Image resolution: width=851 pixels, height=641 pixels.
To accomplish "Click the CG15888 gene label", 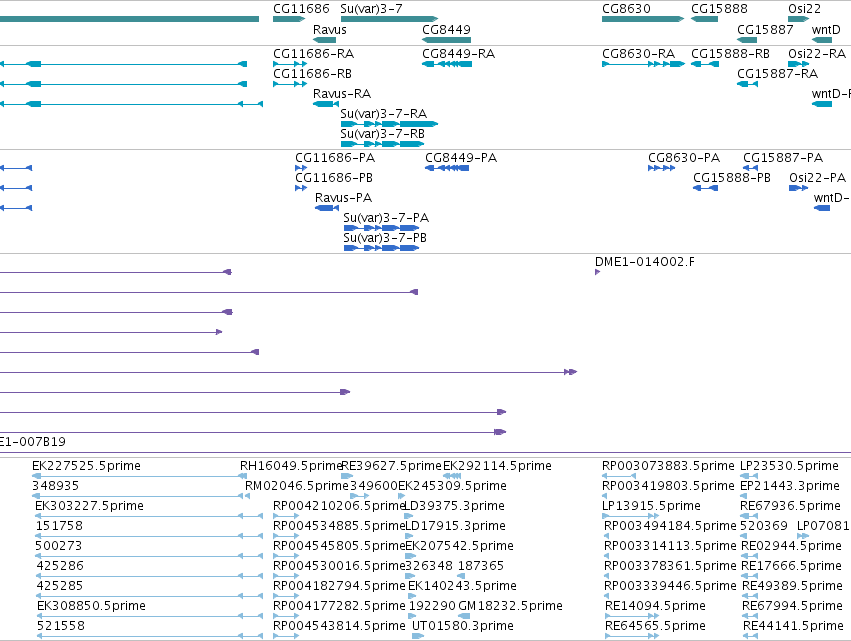I will (719, 9).
